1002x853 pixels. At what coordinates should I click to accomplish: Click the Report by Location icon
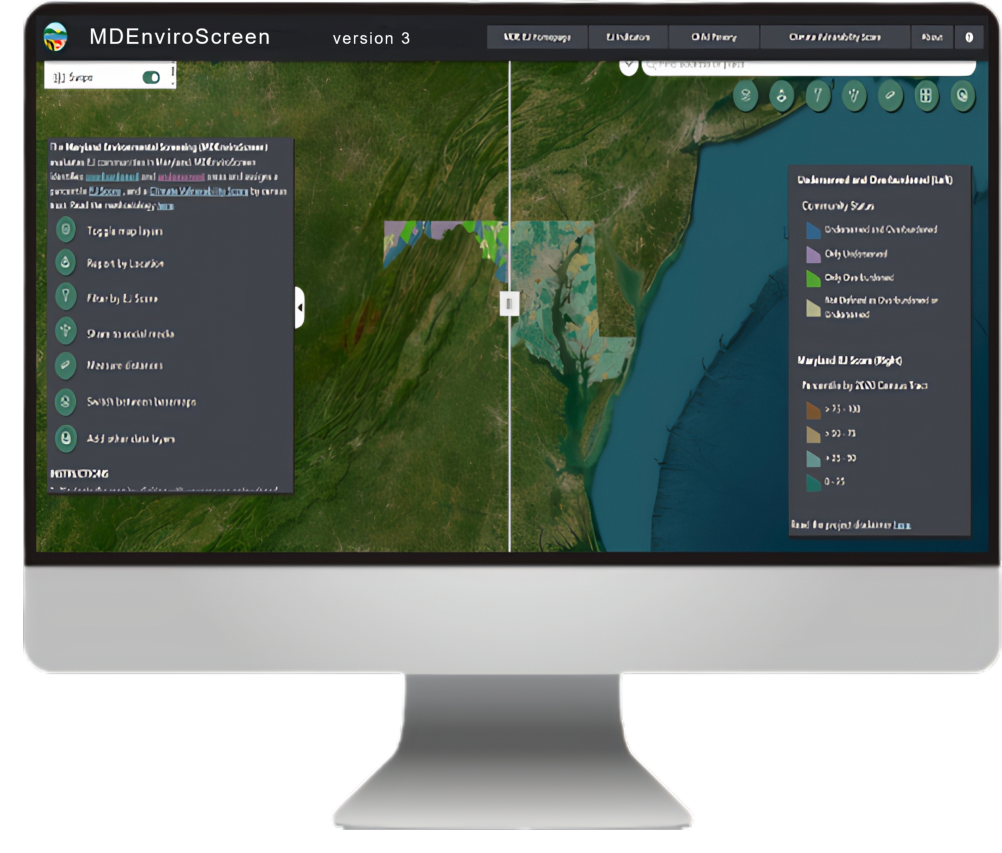click(66, 264)
